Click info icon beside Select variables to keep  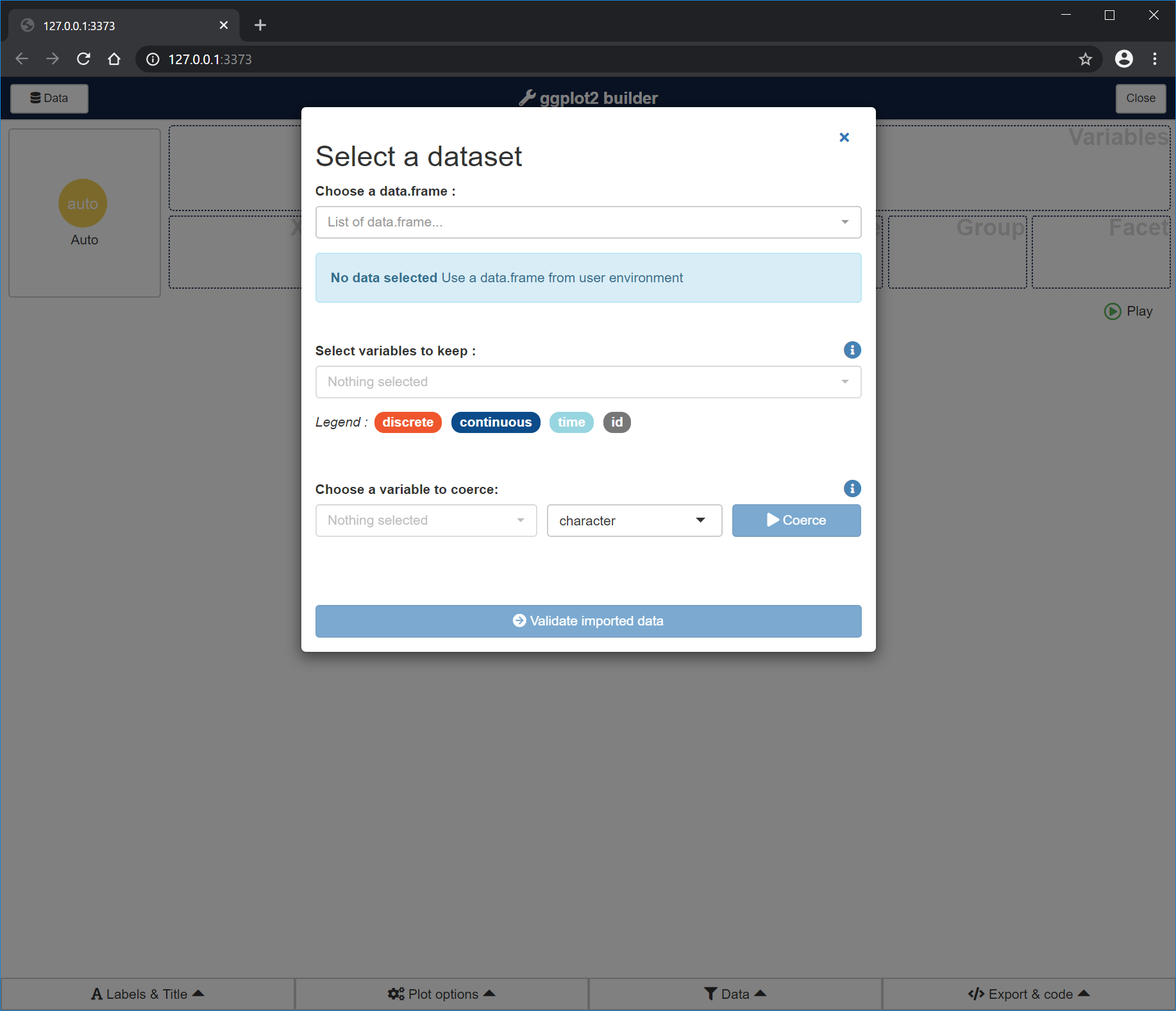point(852,350)
